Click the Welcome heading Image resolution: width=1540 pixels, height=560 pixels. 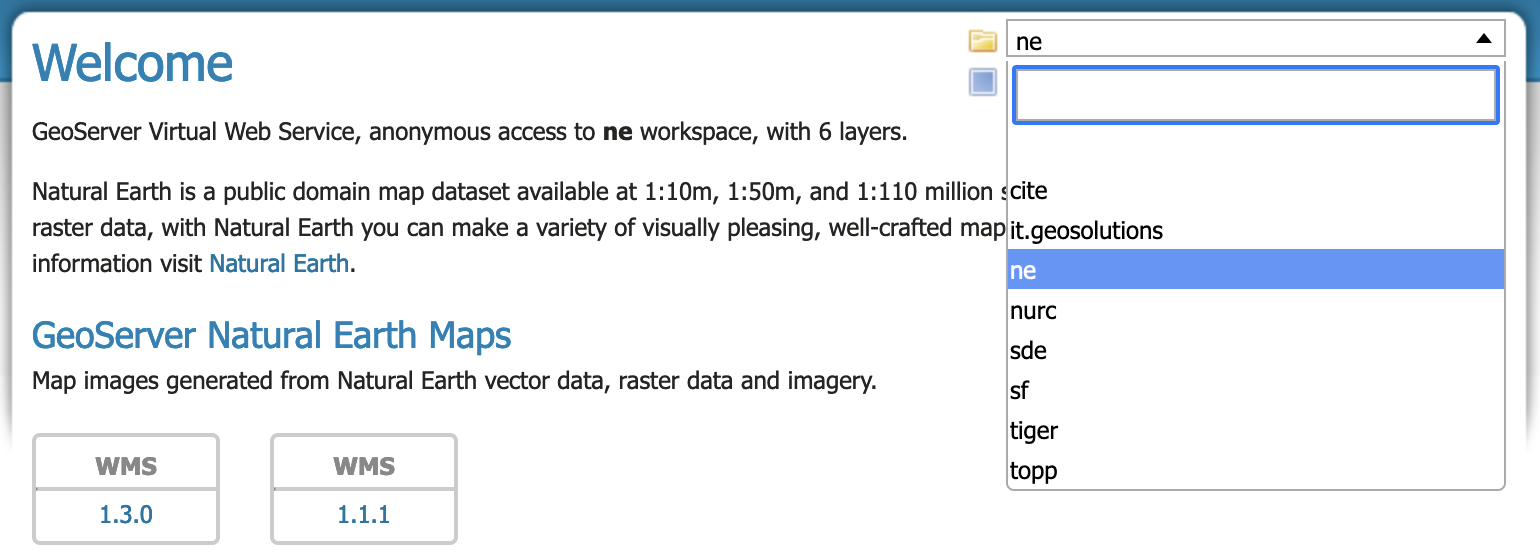pyautogui.click(x=133, y=63)
